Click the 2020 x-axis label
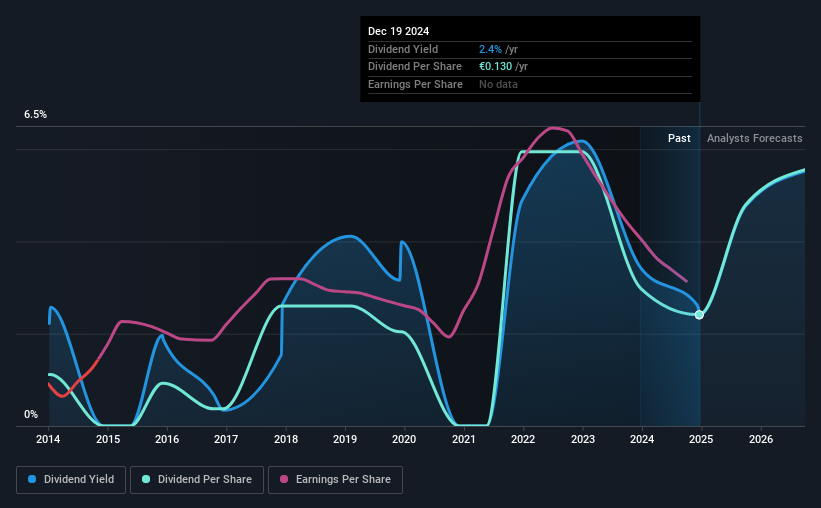 404,439
